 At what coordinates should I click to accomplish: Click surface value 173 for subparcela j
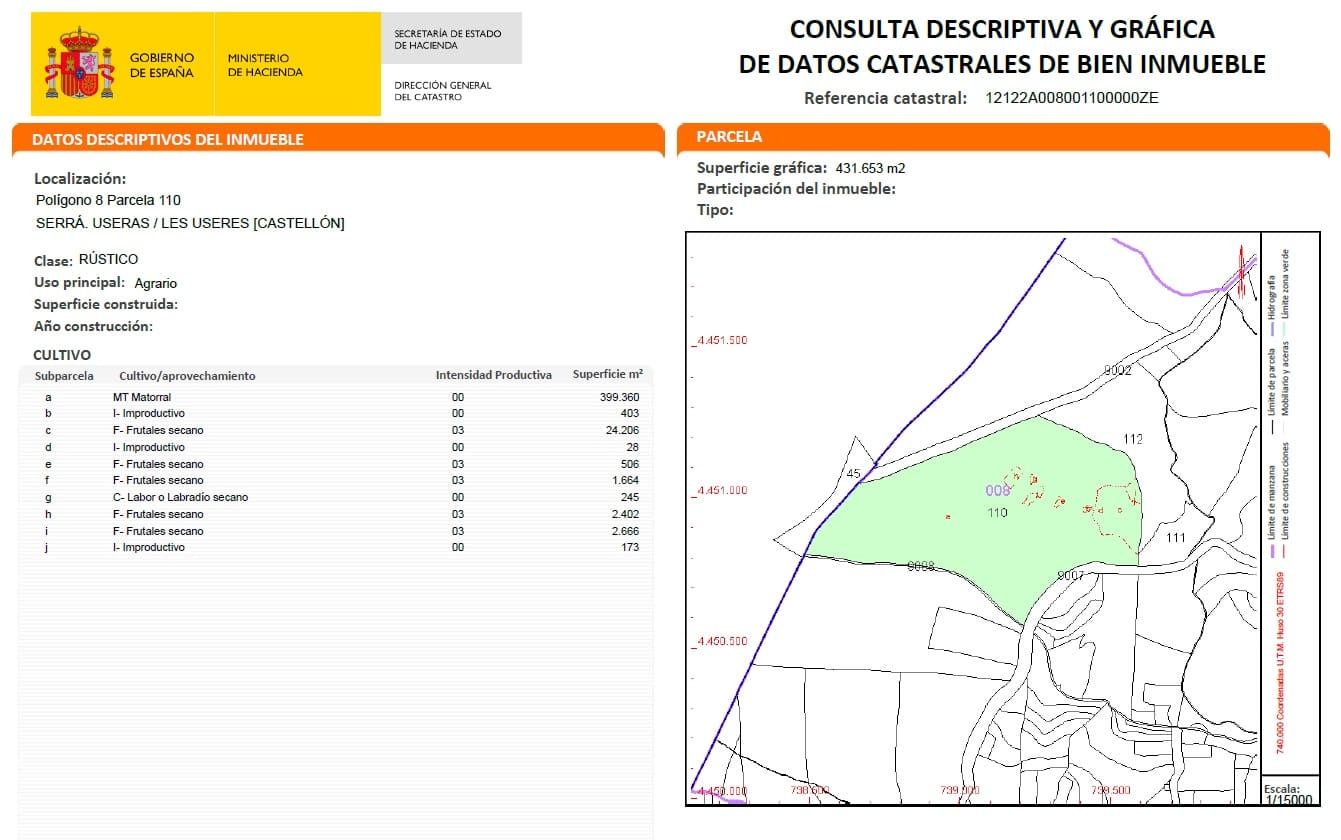[x=630, y=548]
